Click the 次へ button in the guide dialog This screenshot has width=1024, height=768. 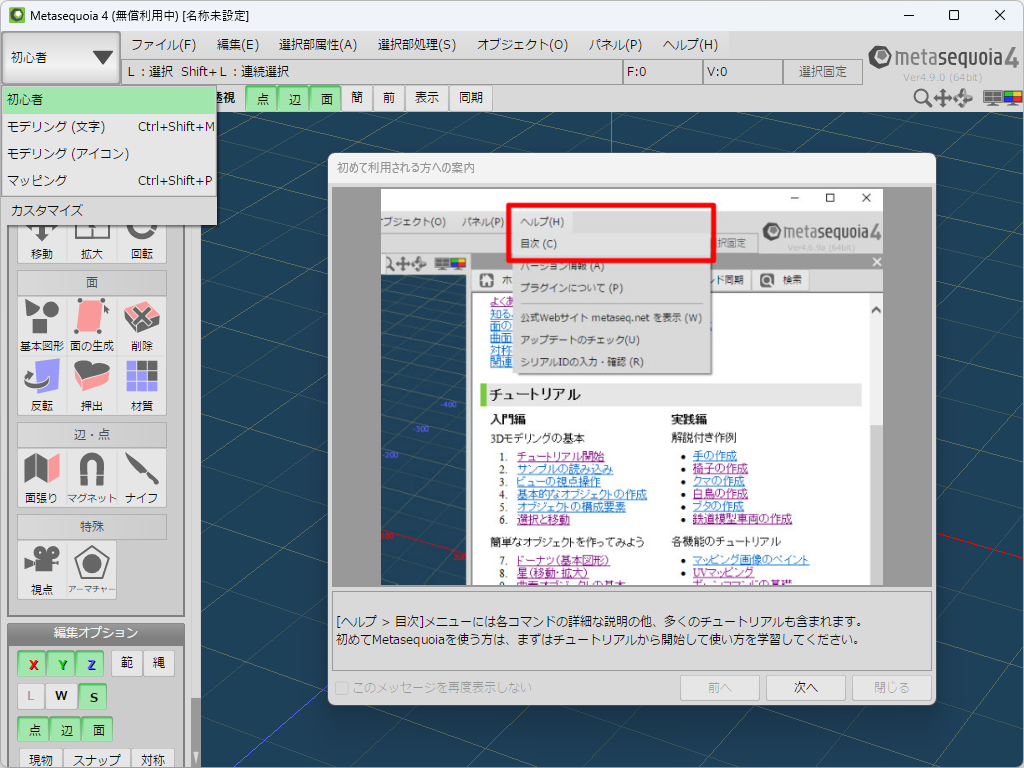(x=804, y=689)
